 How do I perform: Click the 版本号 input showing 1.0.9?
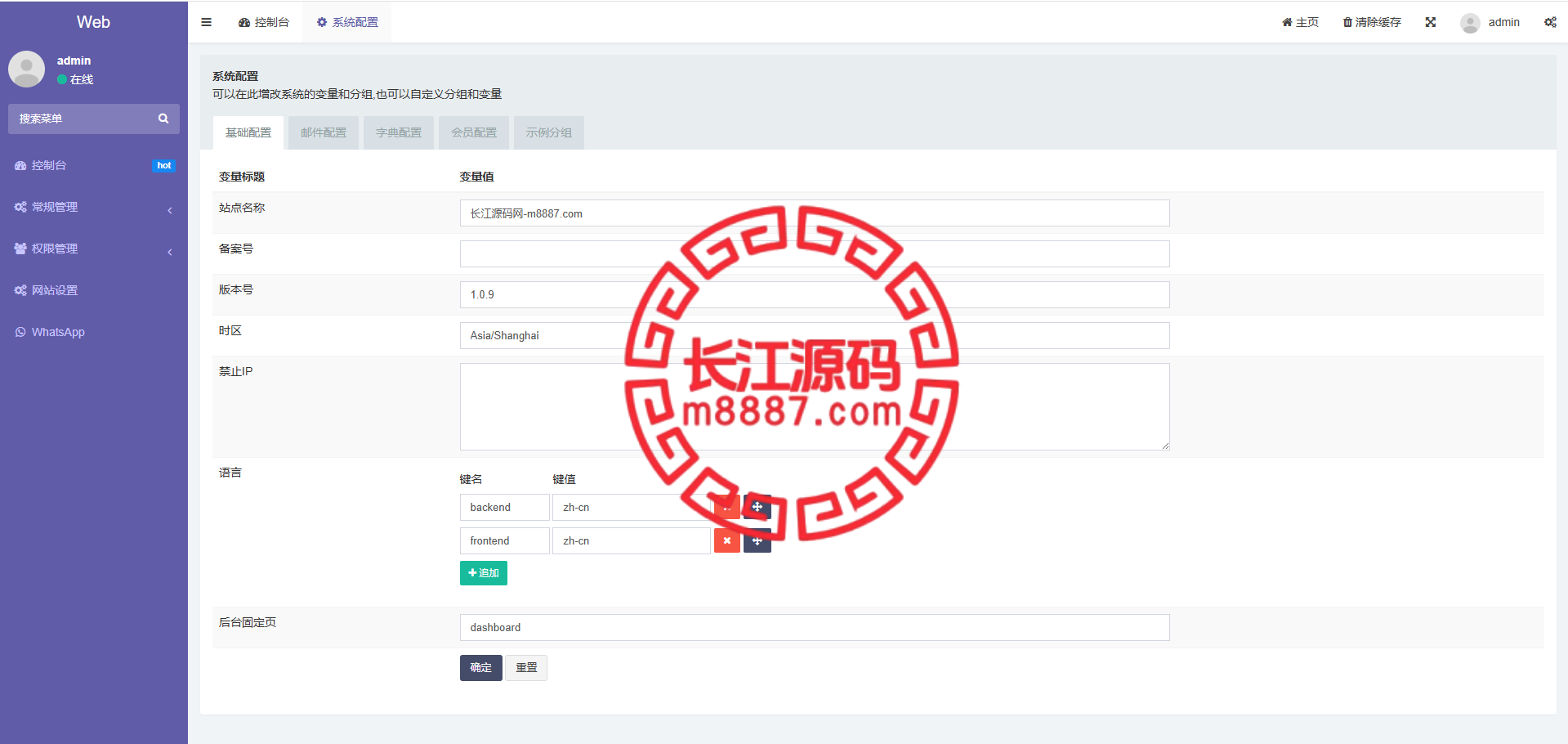pyautogui.click(x=815, y=294)
